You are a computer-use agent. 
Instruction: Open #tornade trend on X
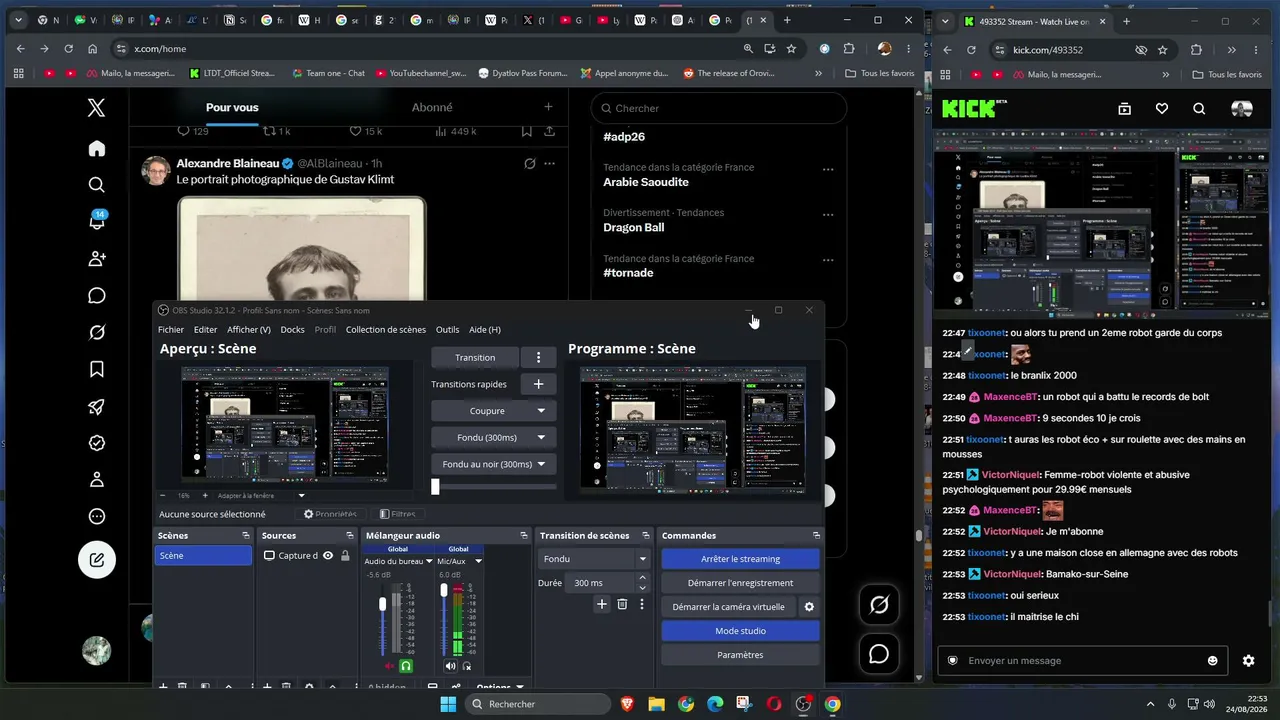point(628,273)
